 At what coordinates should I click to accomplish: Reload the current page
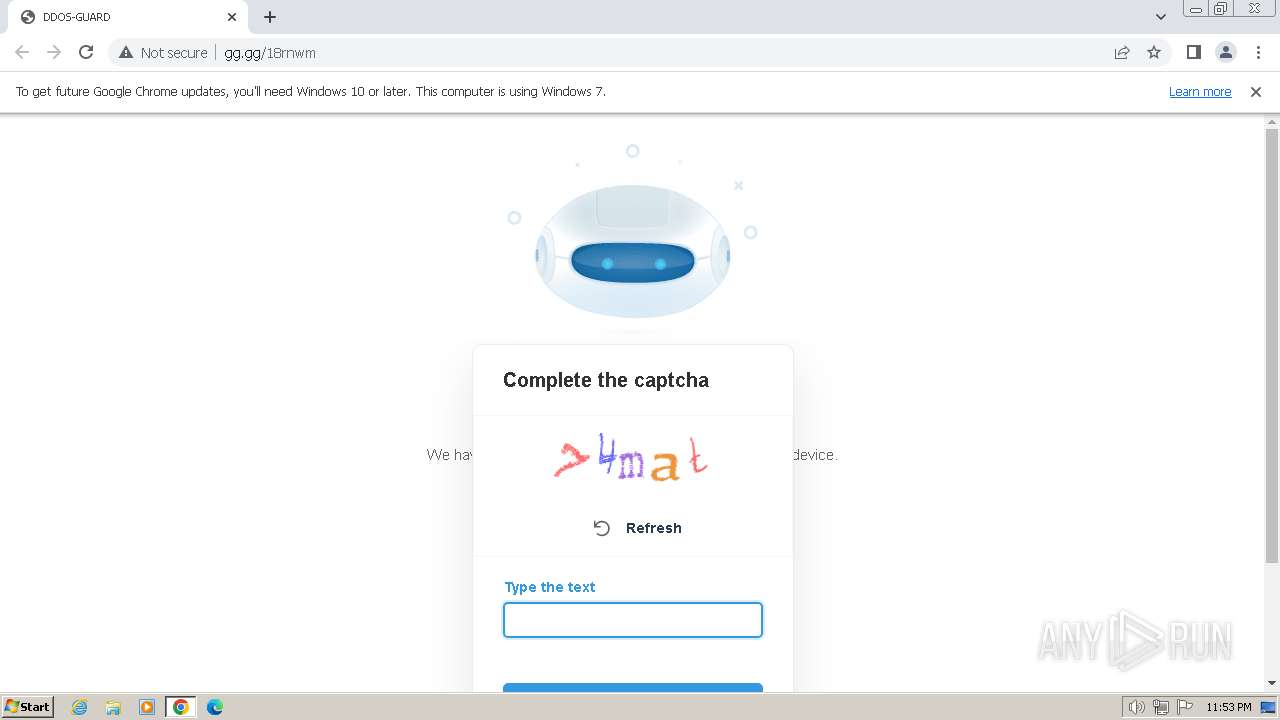[86, 52]
